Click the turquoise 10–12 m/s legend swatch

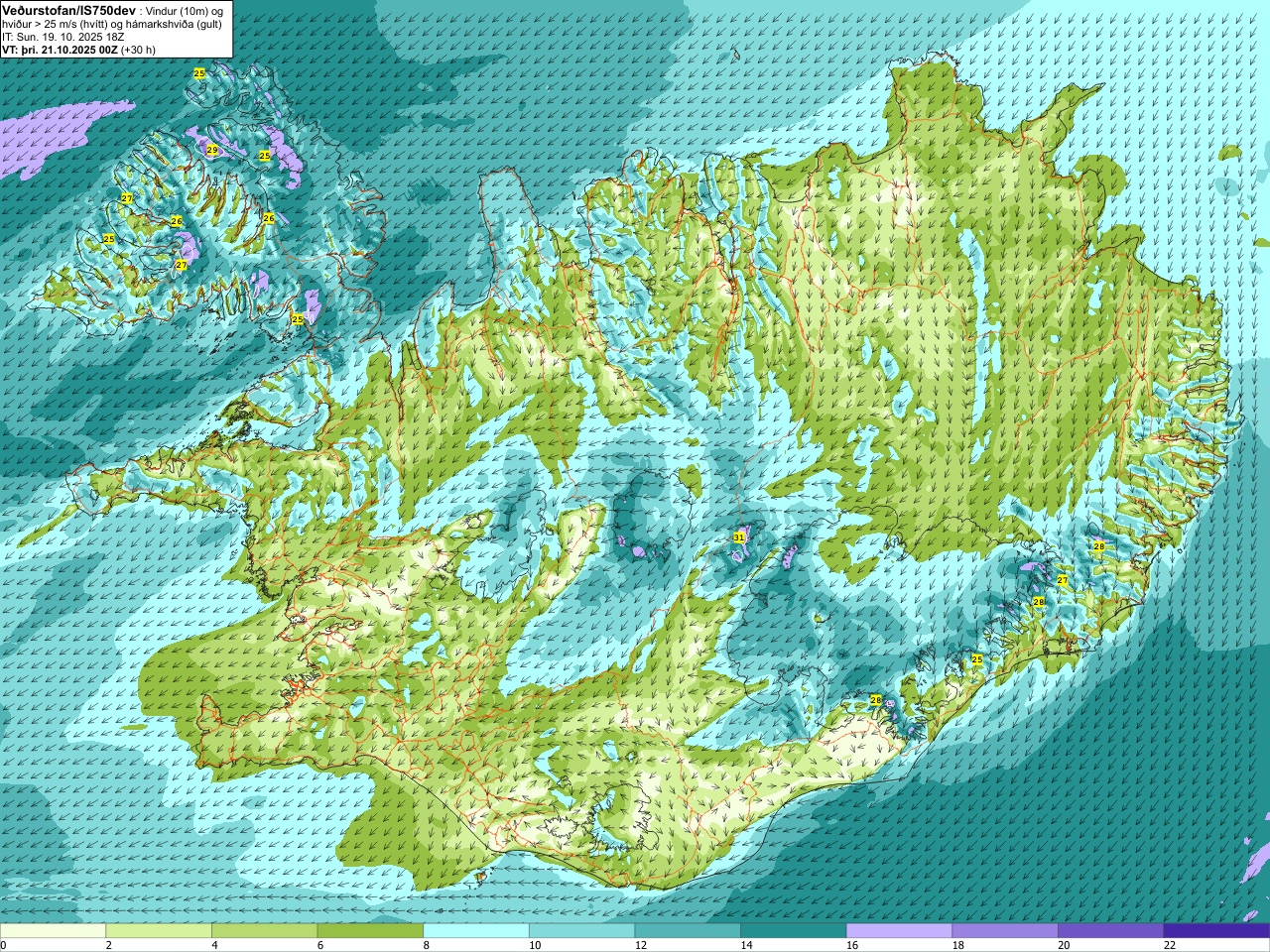pyautogui.click(x=582, y=931)
